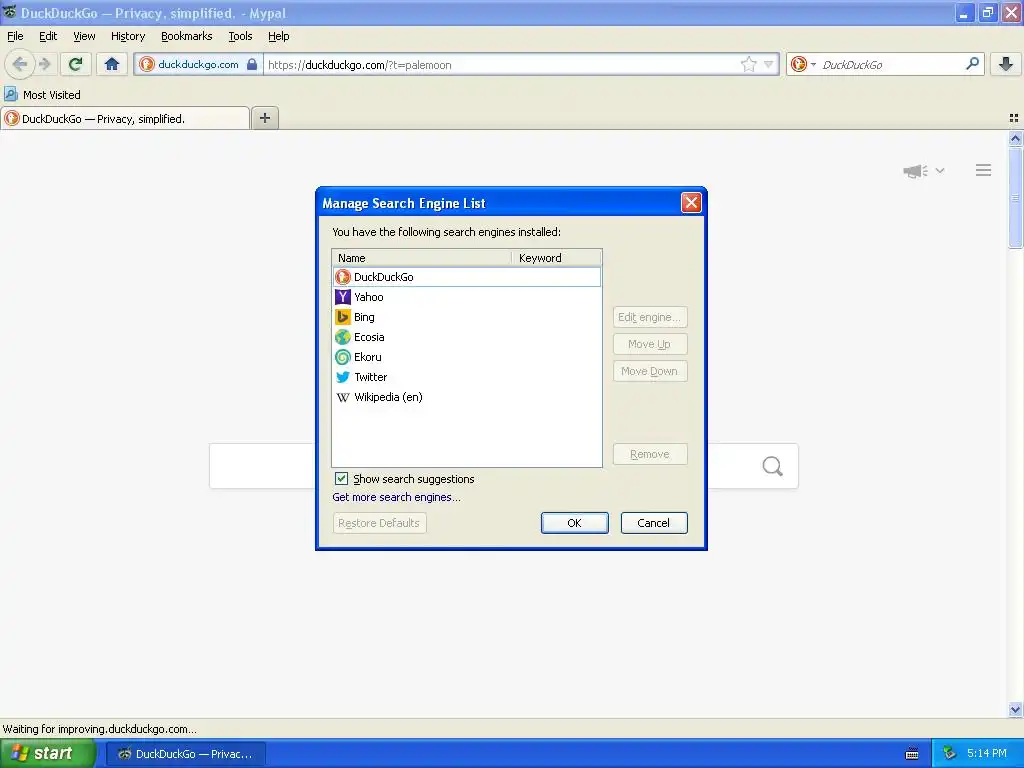Open the File menu

pyautogui.click(x=15, y=37)
